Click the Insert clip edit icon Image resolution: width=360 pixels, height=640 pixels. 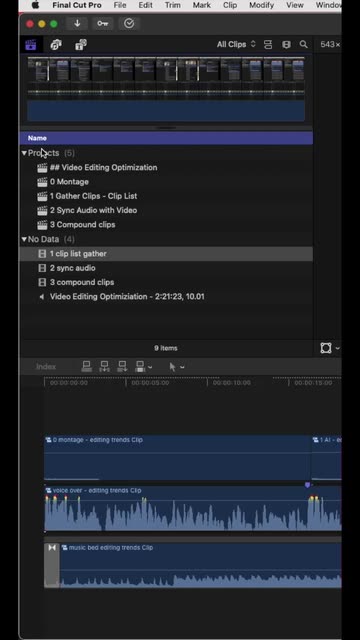click(x=104, y=367)
